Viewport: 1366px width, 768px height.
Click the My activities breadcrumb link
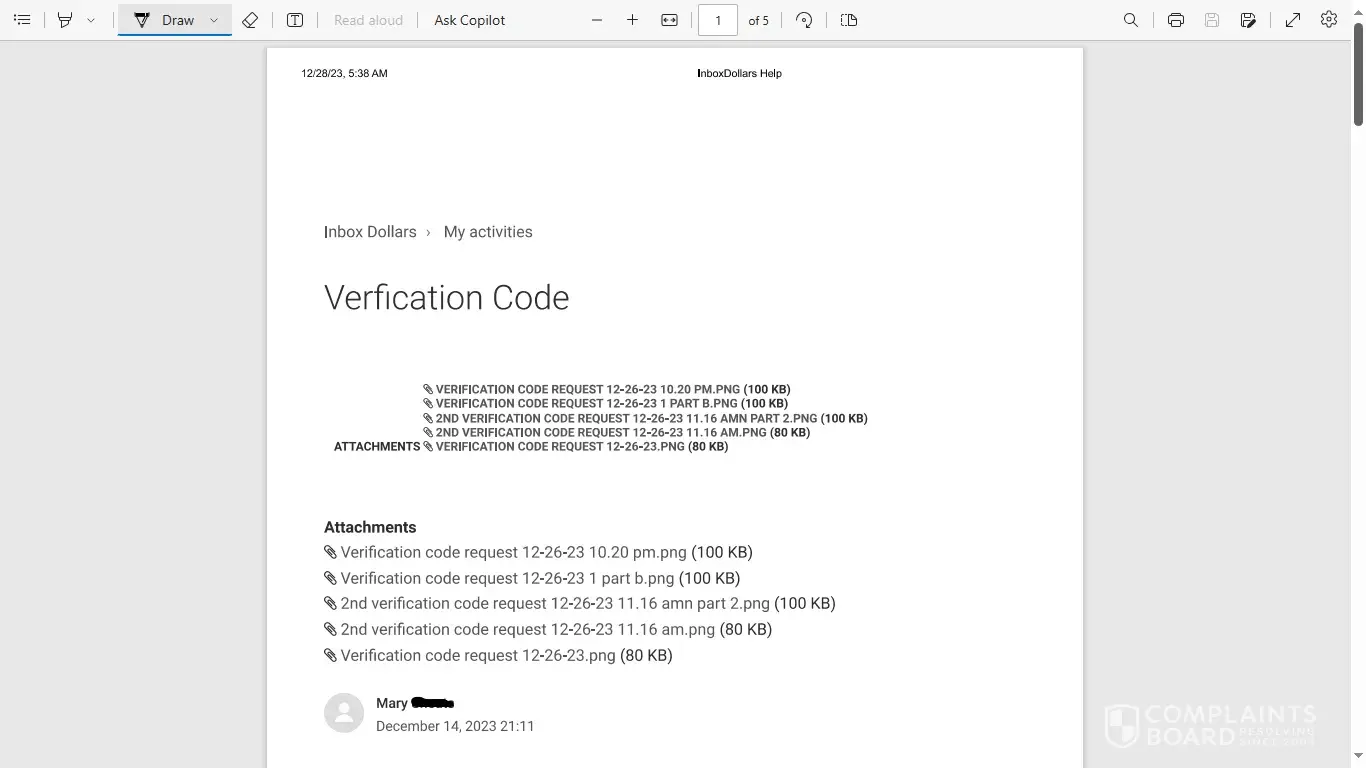coord(488,232)
